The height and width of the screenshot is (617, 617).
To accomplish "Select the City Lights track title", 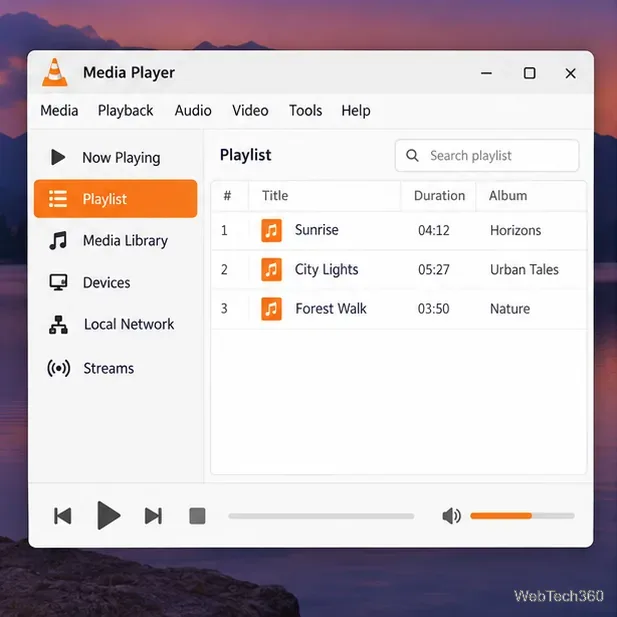I will pos(327,270).
